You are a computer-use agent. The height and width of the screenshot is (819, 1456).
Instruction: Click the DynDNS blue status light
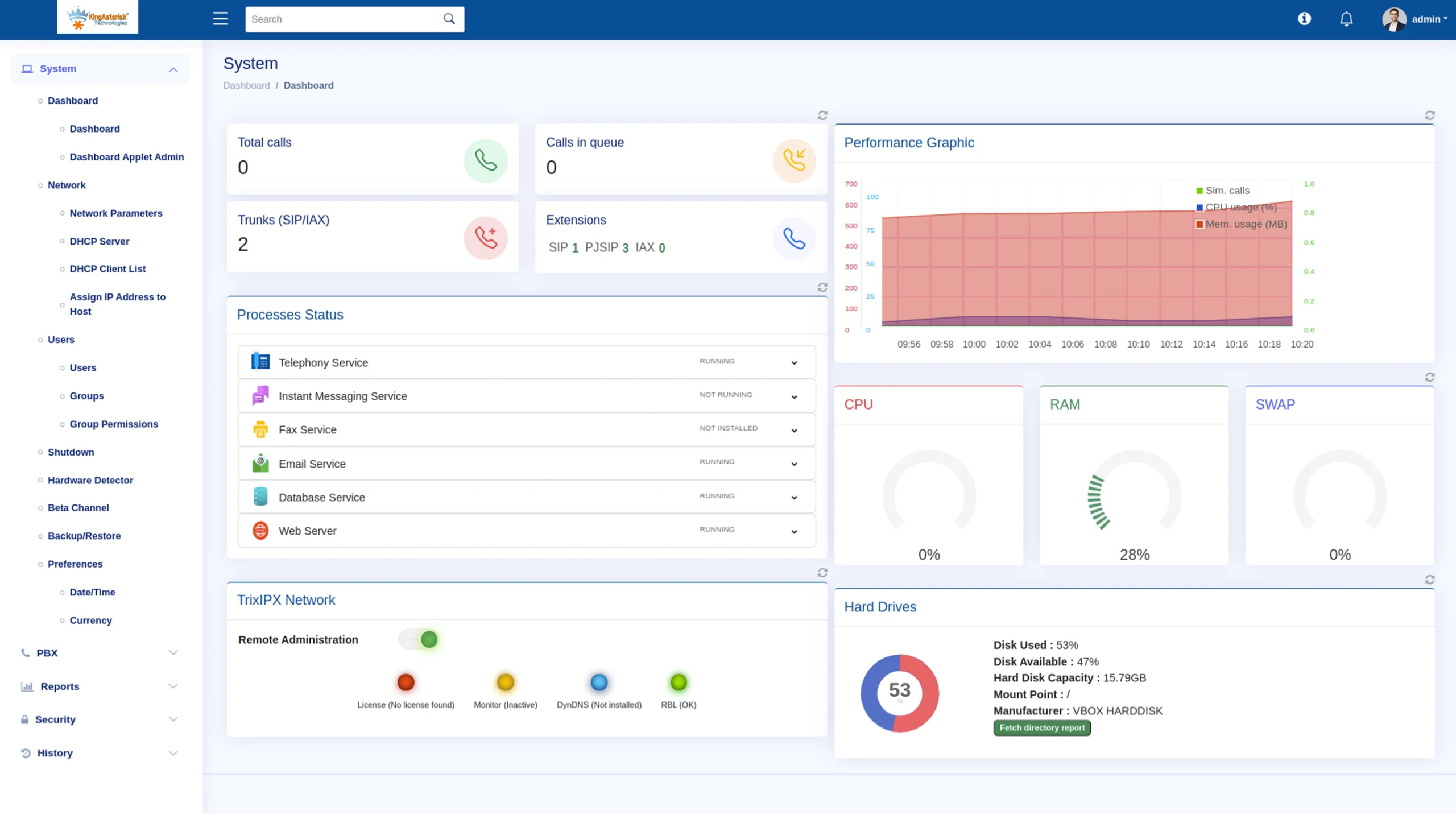pos(599,682)
